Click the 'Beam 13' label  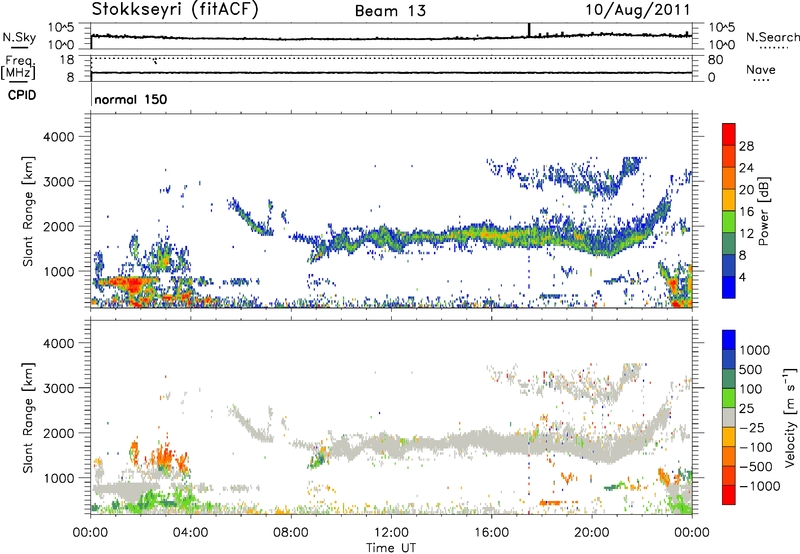coord(390,11)
